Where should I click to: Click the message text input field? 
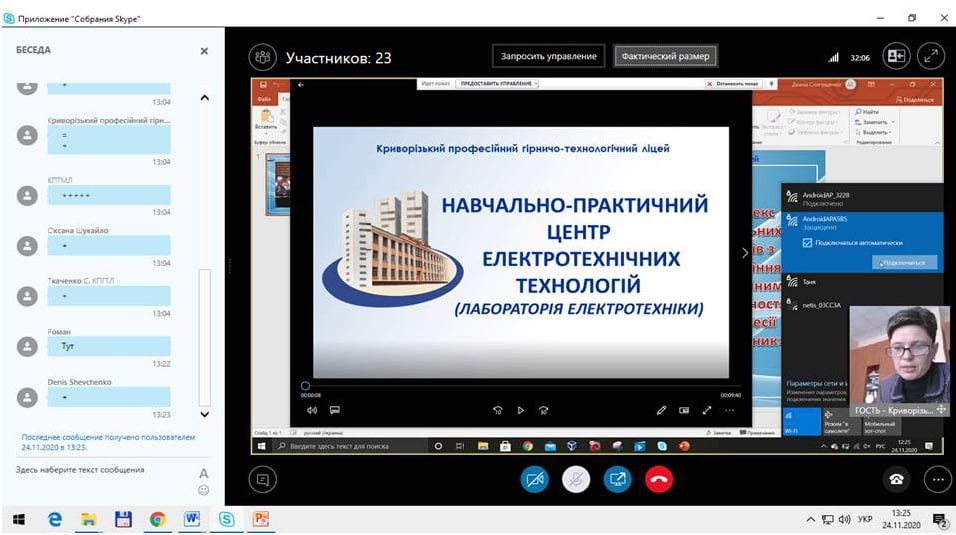point(100,470)
